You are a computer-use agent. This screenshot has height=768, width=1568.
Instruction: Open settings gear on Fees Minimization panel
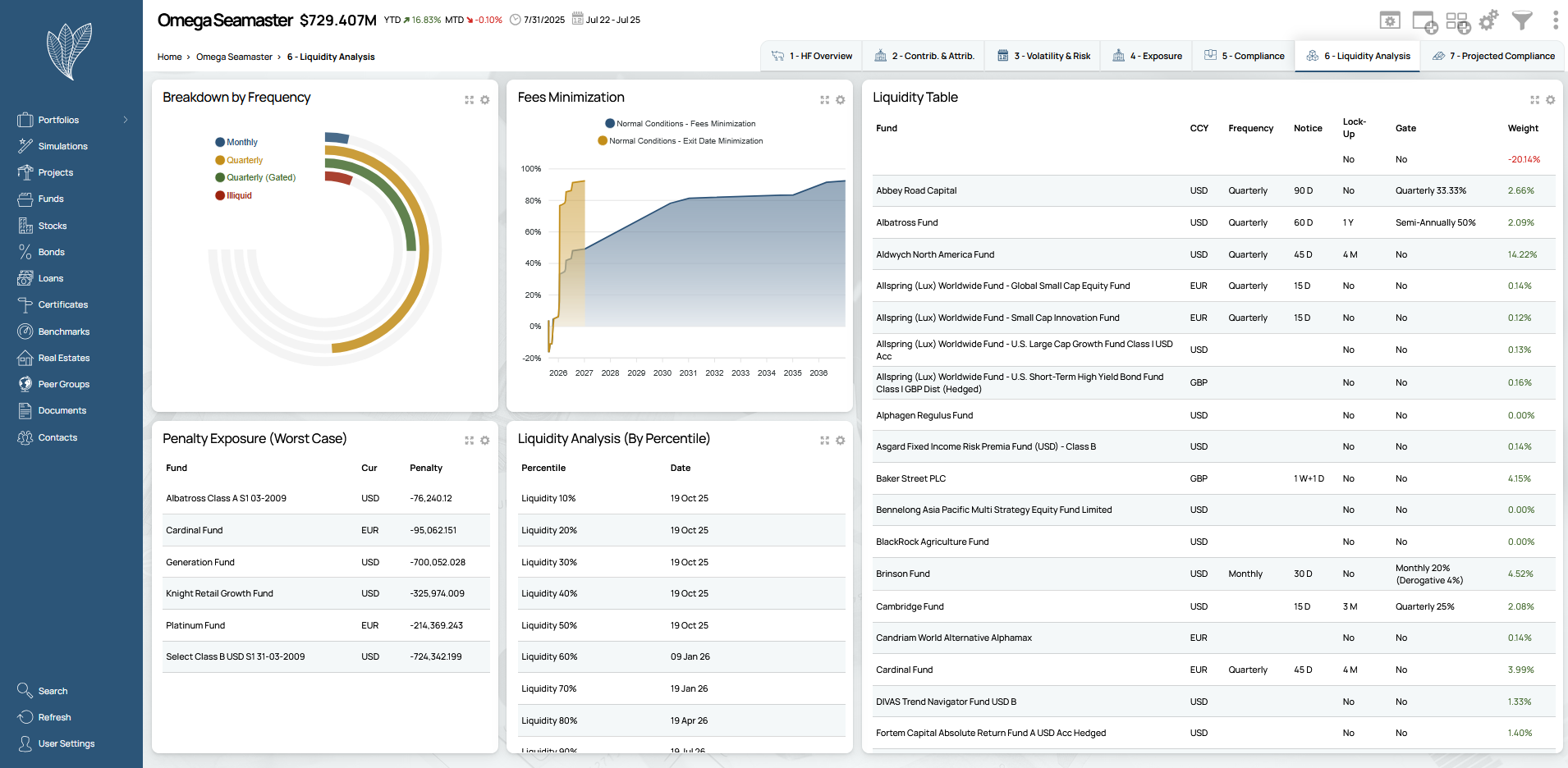(840, 100)
